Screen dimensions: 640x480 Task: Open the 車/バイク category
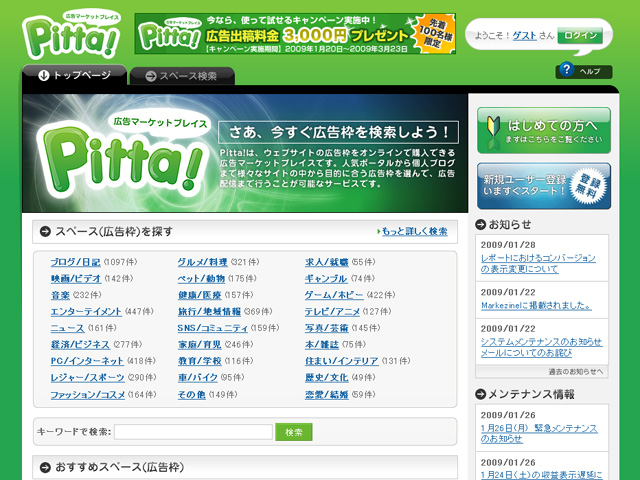(x=198, y=378)
